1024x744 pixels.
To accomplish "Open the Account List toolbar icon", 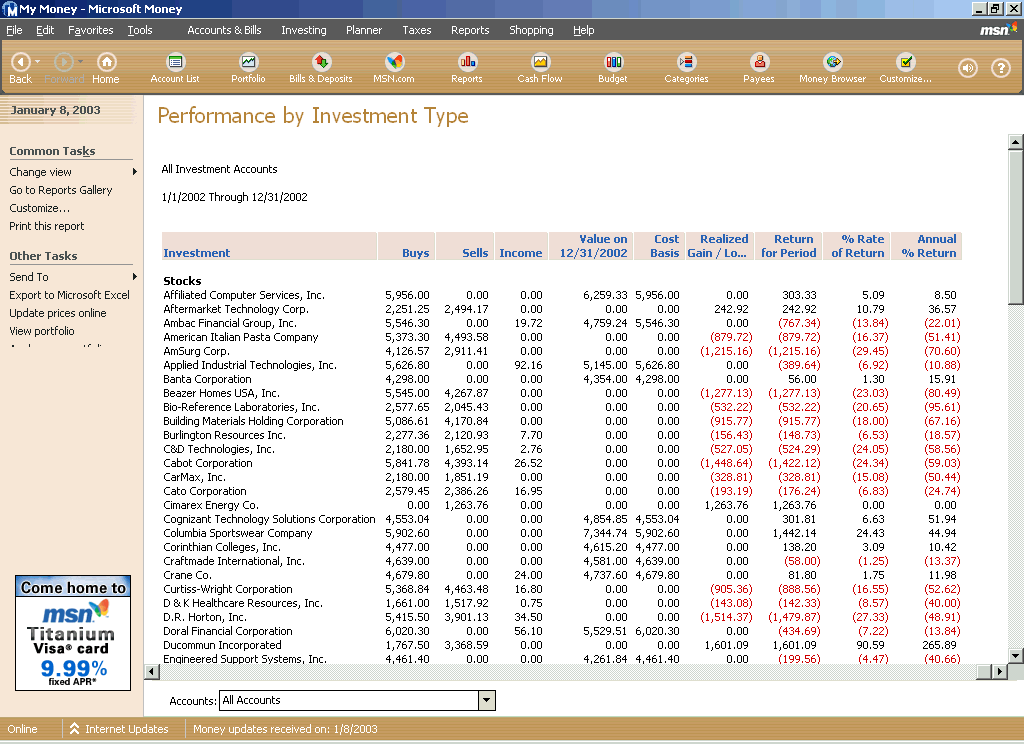I will pyautogui.click(x=175, y=63).
